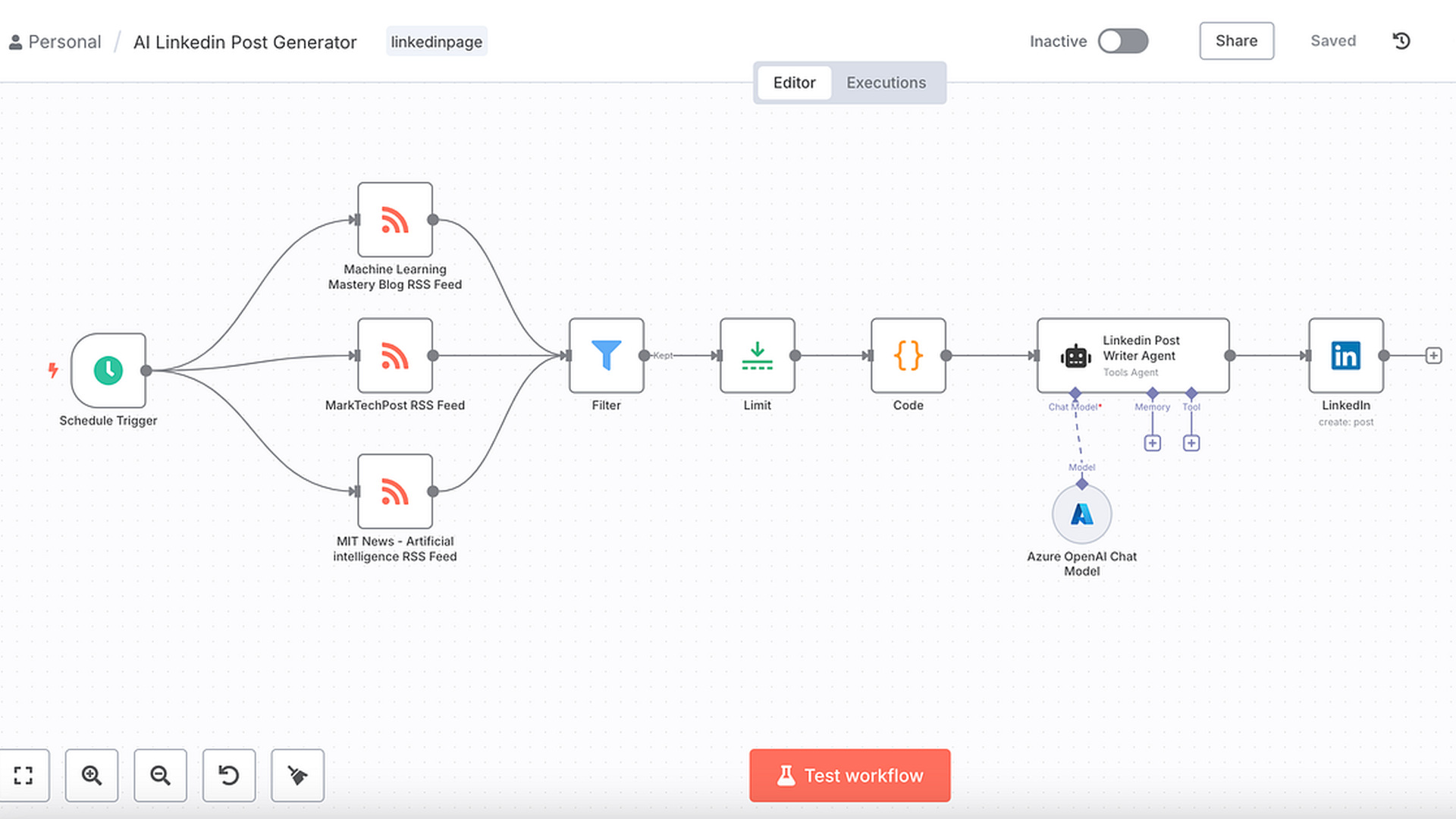This screenshot has width=1456, height=819.
Task: Zoom in on the canvas
Action: pyautogui.click(x=92, y=775)
